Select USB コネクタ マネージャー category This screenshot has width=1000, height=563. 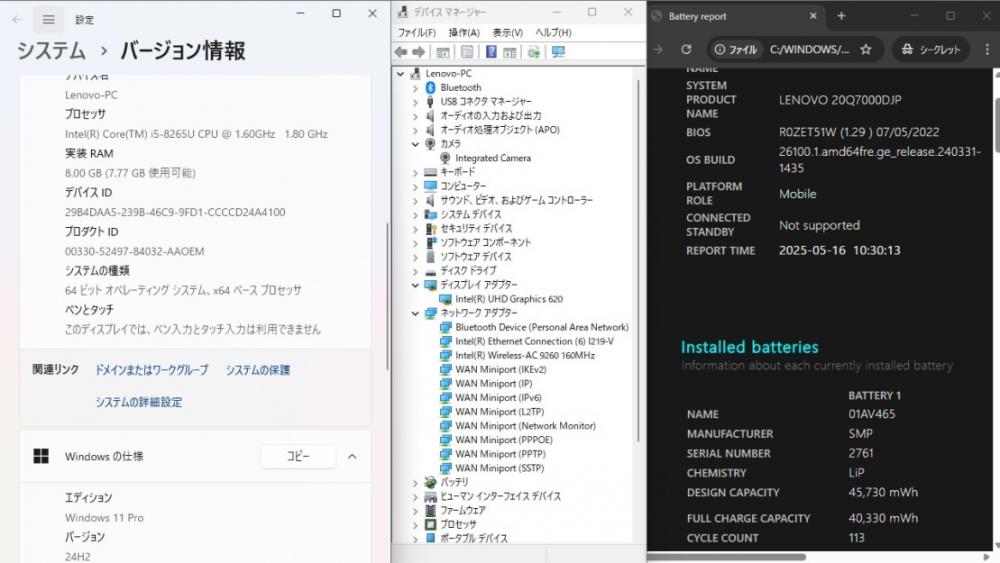pyautogui.click(x=485, y=101)
